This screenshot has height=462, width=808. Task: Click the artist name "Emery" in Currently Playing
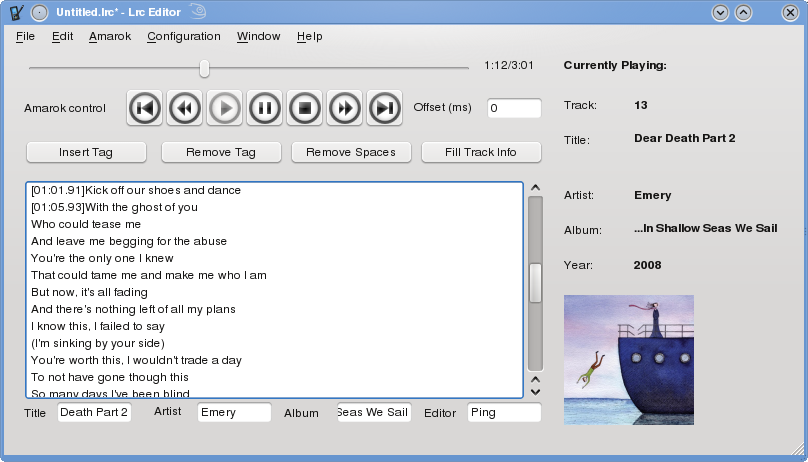click(652, 195)
